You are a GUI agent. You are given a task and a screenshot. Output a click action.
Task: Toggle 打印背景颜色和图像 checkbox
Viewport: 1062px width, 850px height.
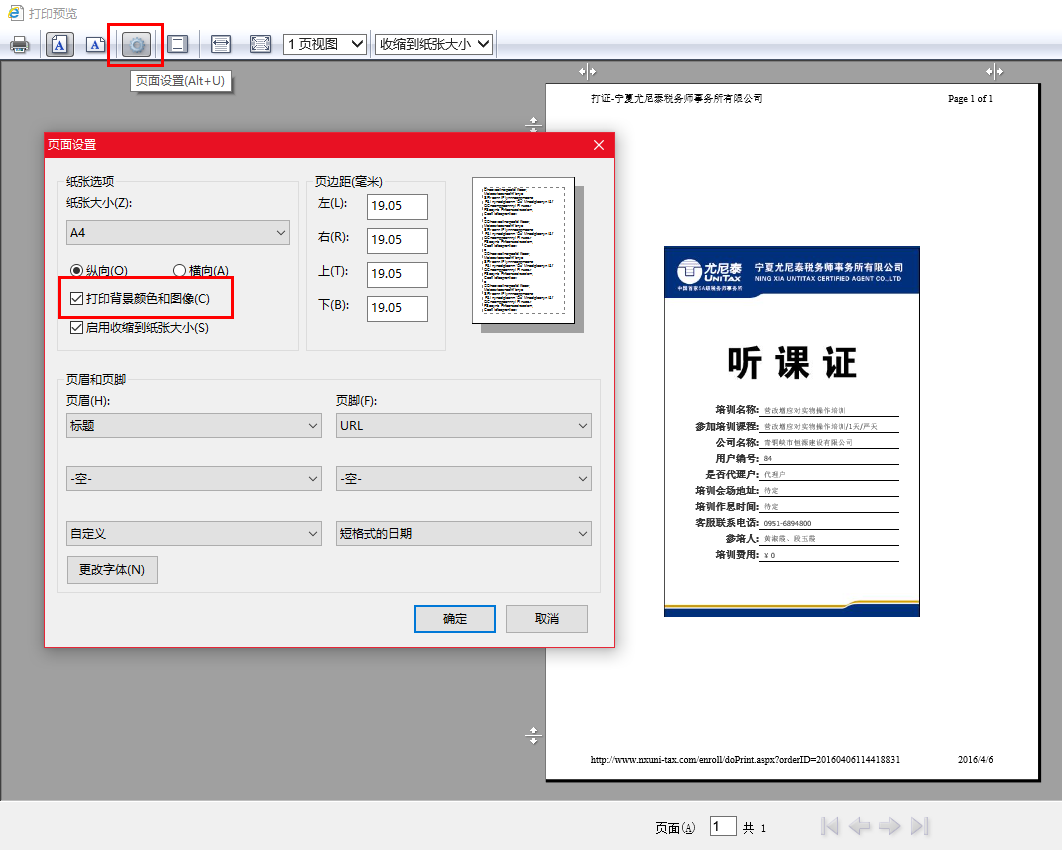(77, 299)
